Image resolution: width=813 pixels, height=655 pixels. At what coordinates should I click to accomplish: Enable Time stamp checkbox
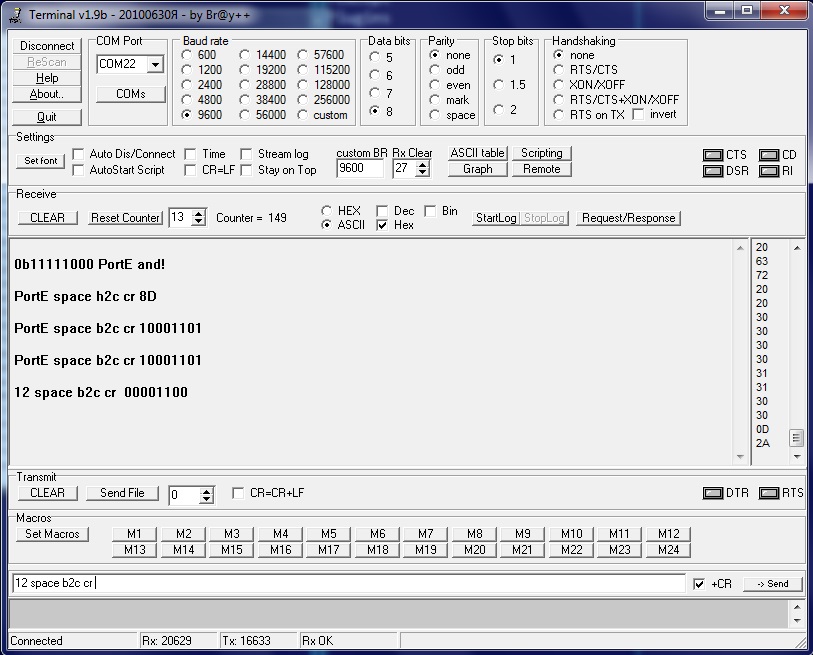tap(190, 154)
